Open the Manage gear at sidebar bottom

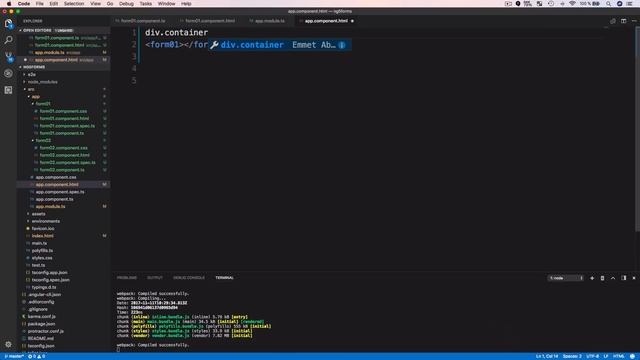click(x=8, y=344)
